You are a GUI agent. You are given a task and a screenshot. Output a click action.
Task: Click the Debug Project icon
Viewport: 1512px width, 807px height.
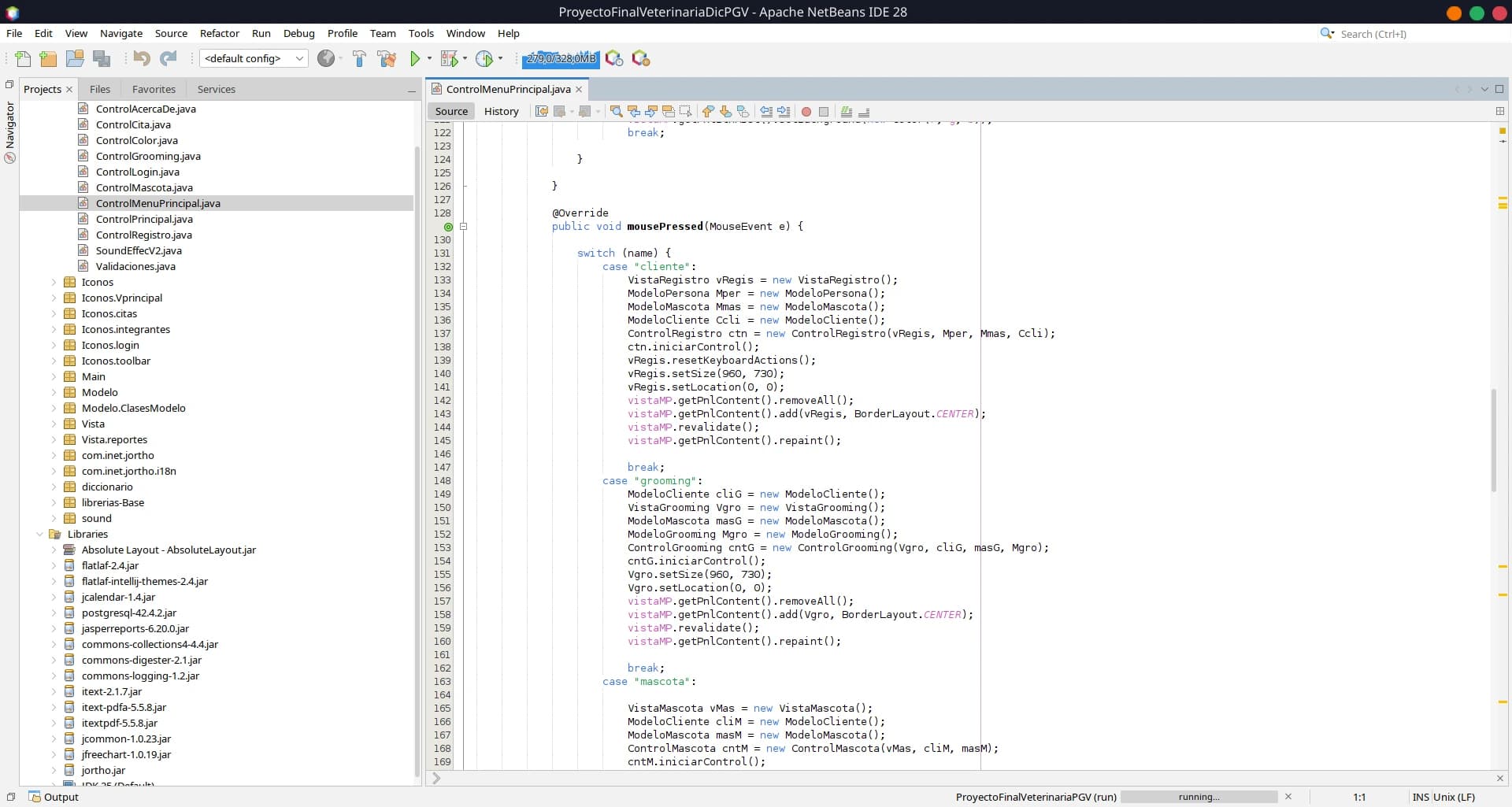coord(449,59)
